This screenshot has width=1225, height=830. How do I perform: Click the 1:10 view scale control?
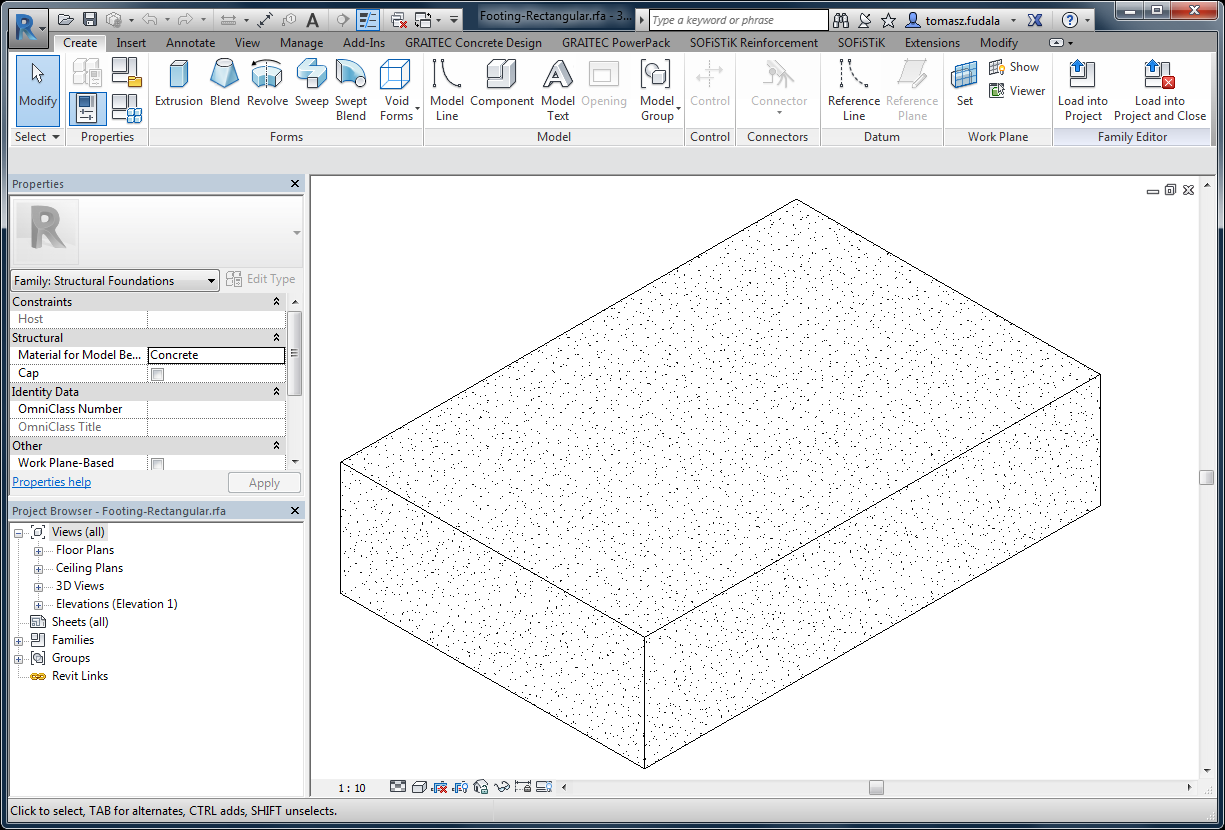(352, 787)
